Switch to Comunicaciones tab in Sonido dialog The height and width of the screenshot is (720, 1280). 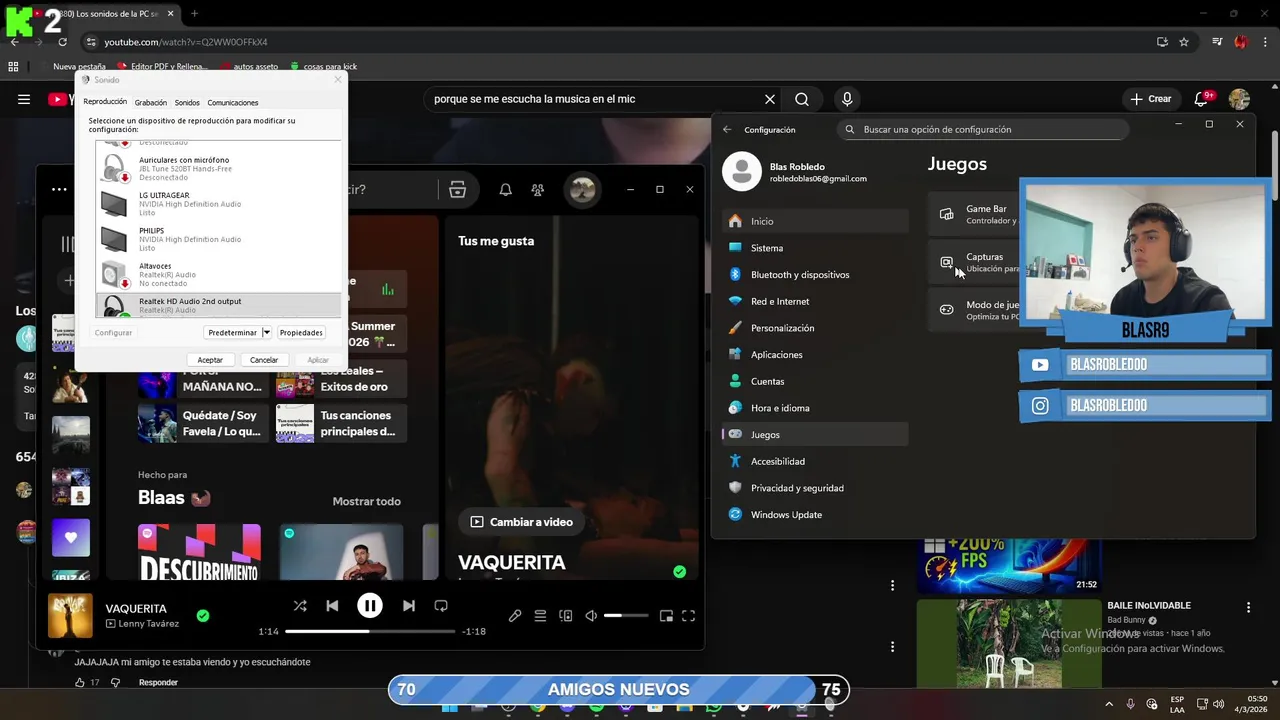click(233, 103)
